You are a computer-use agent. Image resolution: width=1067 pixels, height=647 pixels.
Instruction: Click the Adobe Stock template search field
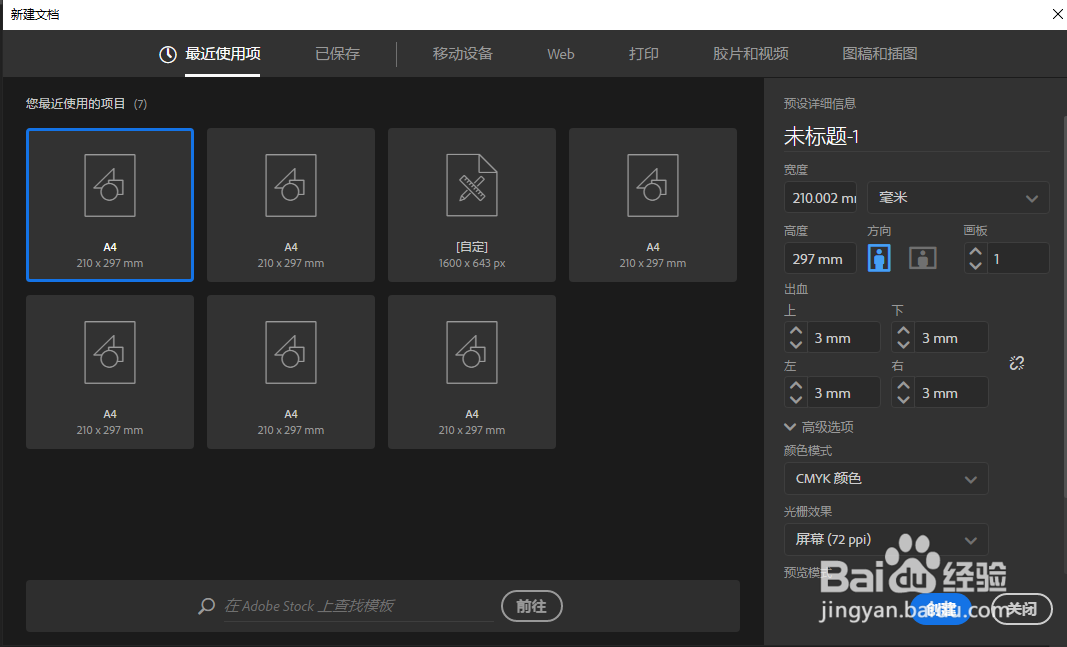pyautogui.click(x=358, y=606)
